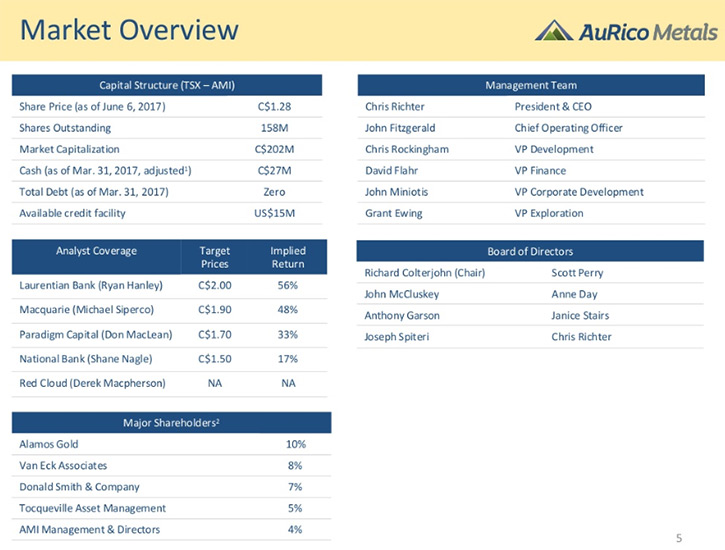
Task: Select 'Anne Day' board member
Action: pyautogui.click(x=574, y=294)
